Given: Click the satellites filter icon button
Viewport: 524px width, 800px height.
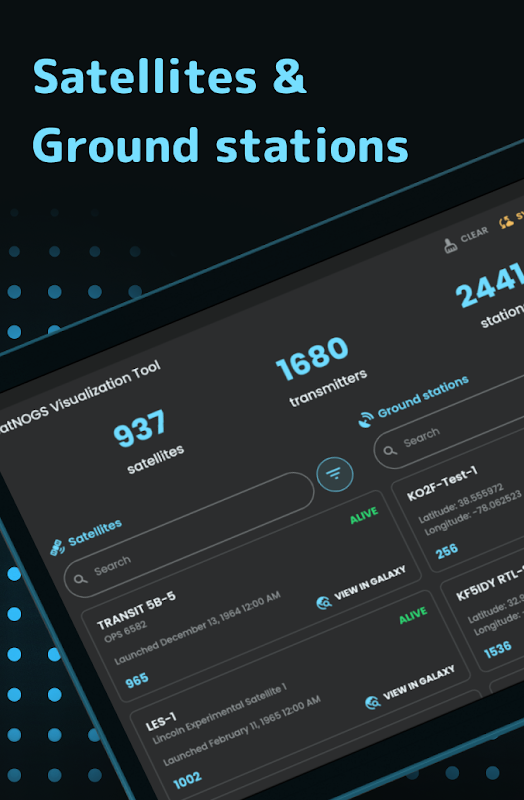Looking at the screenshot, I should point(335,474).
